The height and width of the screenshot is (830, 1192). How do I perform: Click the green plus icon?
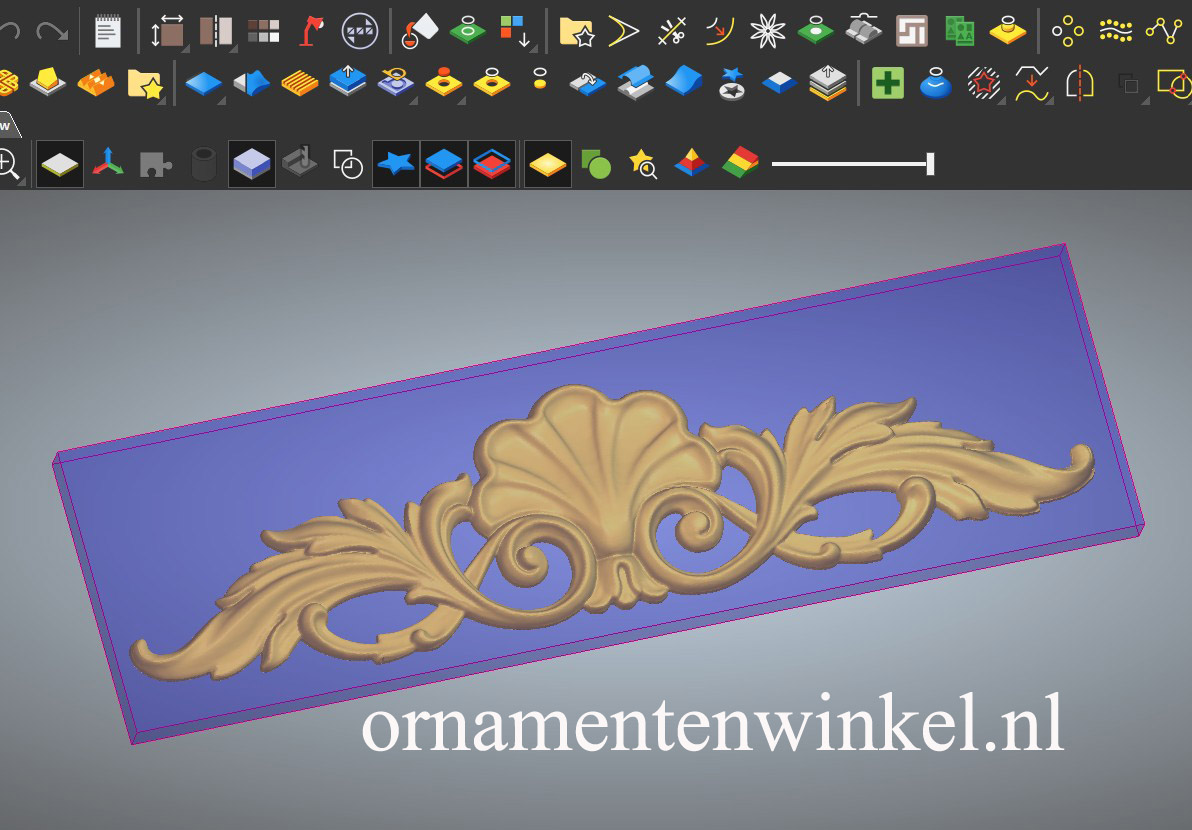coord(887,83)
